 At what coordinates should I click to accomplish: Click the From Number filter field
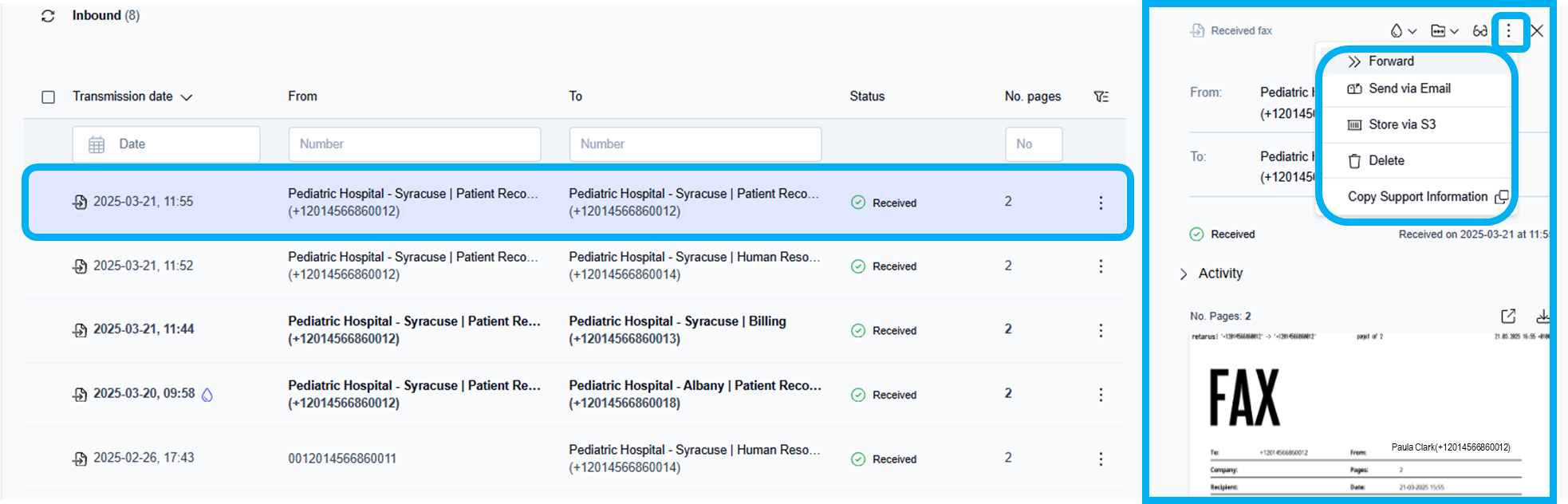414,144
